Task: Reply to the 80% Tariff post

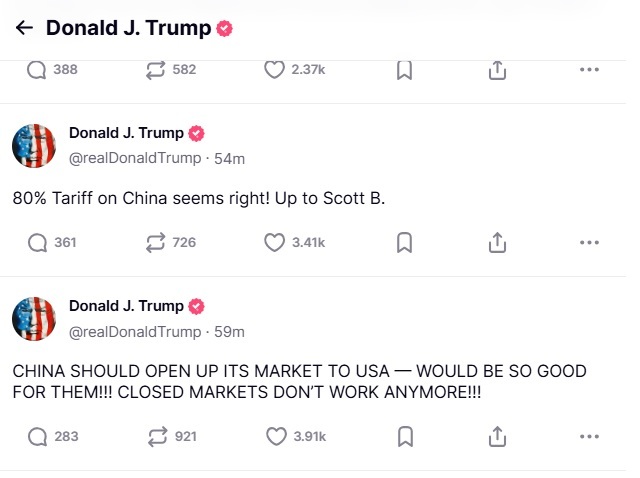Action: pyautogui.click(x=38, y=242)
